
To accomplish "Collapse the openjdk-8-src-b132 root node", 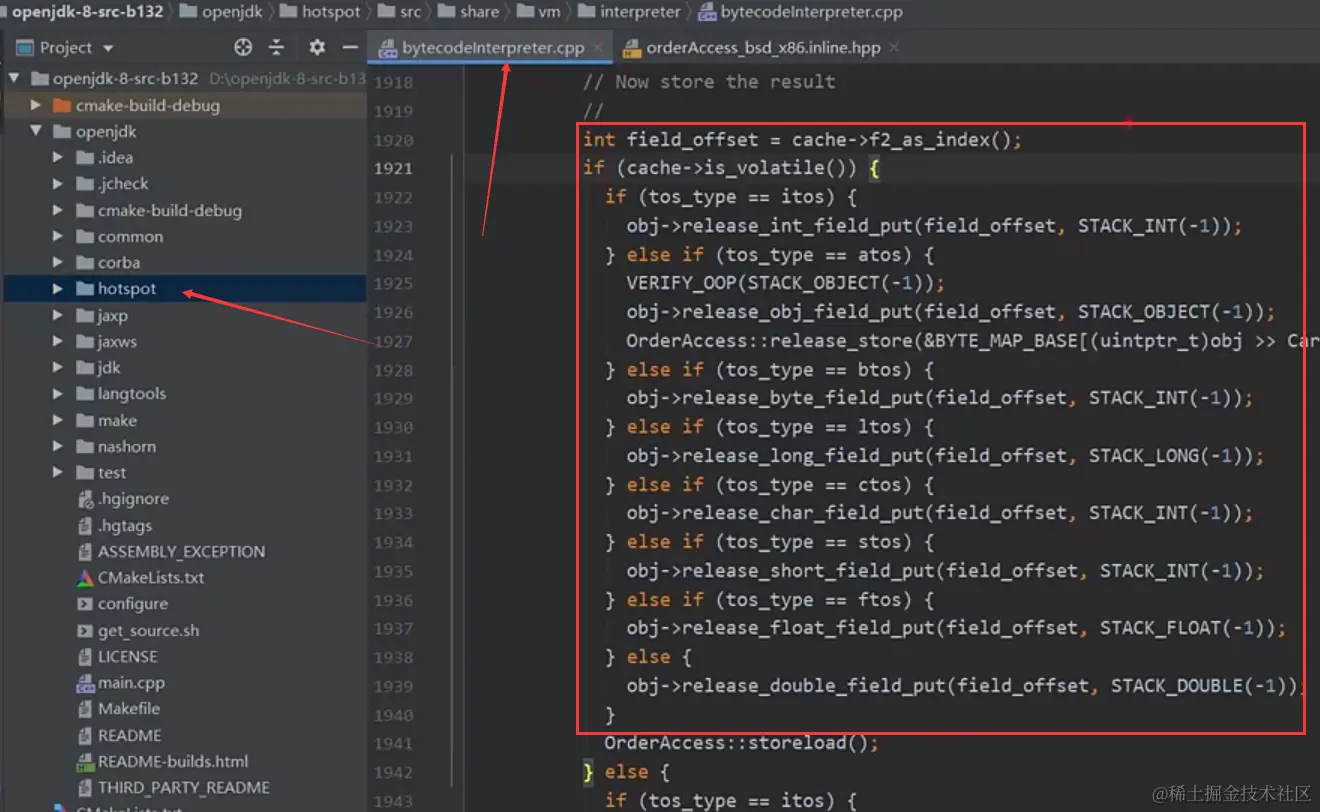I will 14,78.
